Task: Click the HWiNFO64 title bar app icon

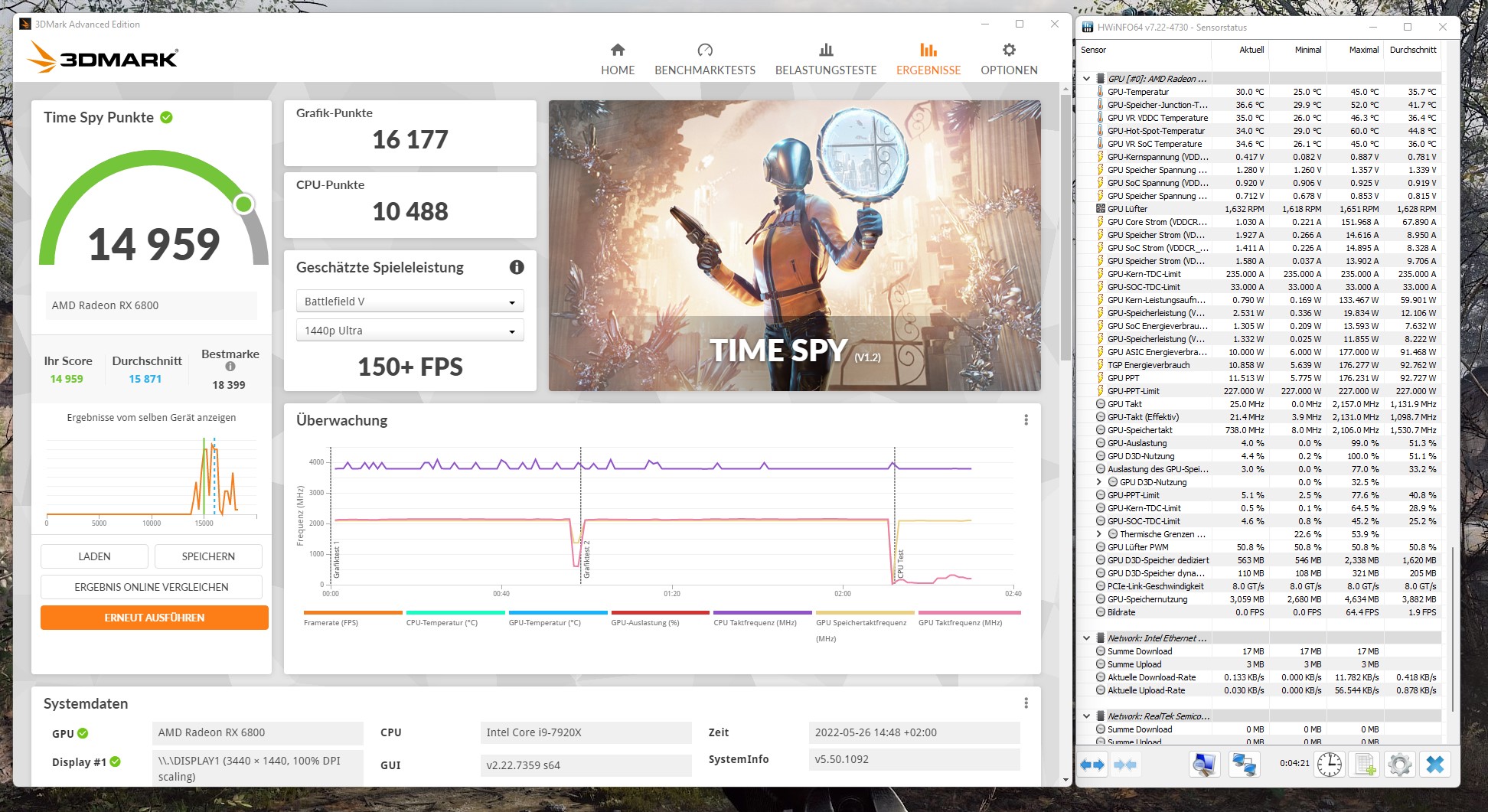Action: [x=1087, y=28]
